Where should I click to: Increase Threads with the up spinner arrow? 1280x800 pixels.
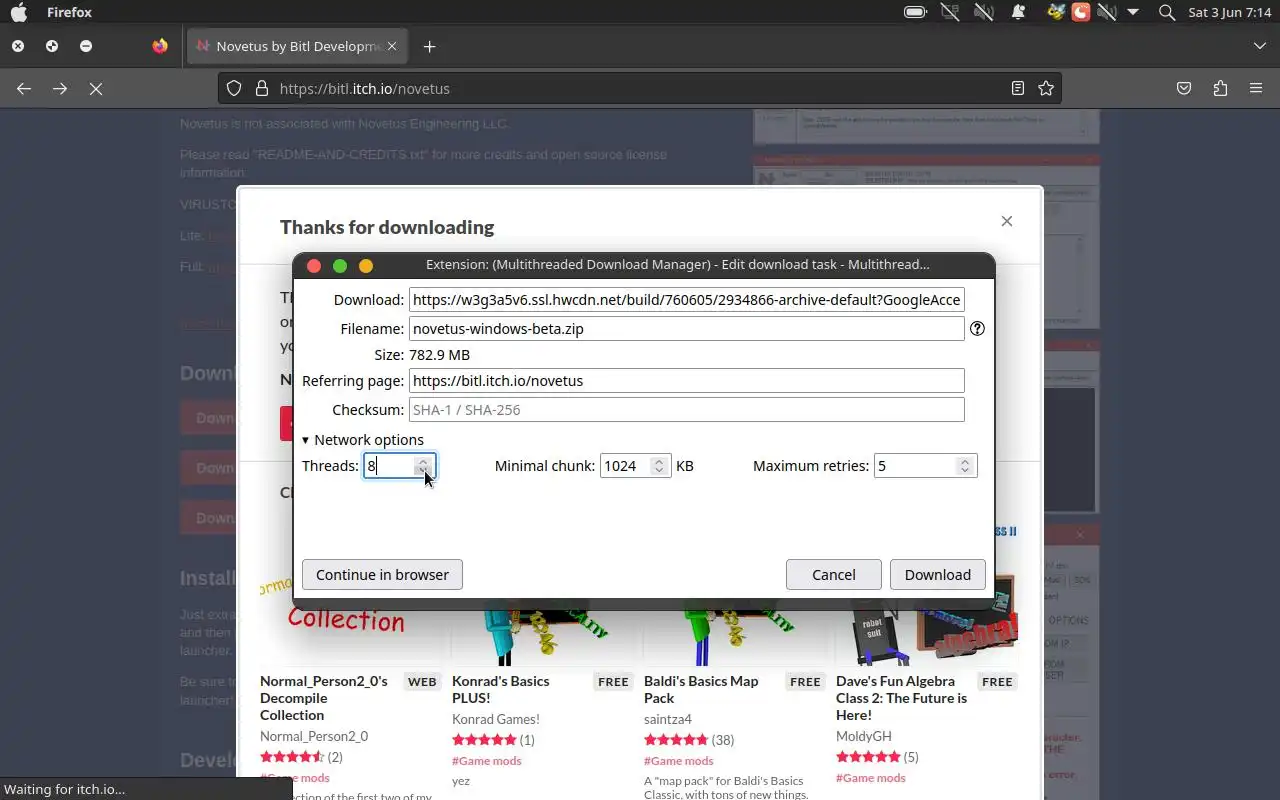pyautogui.click(x=424, y=461)
